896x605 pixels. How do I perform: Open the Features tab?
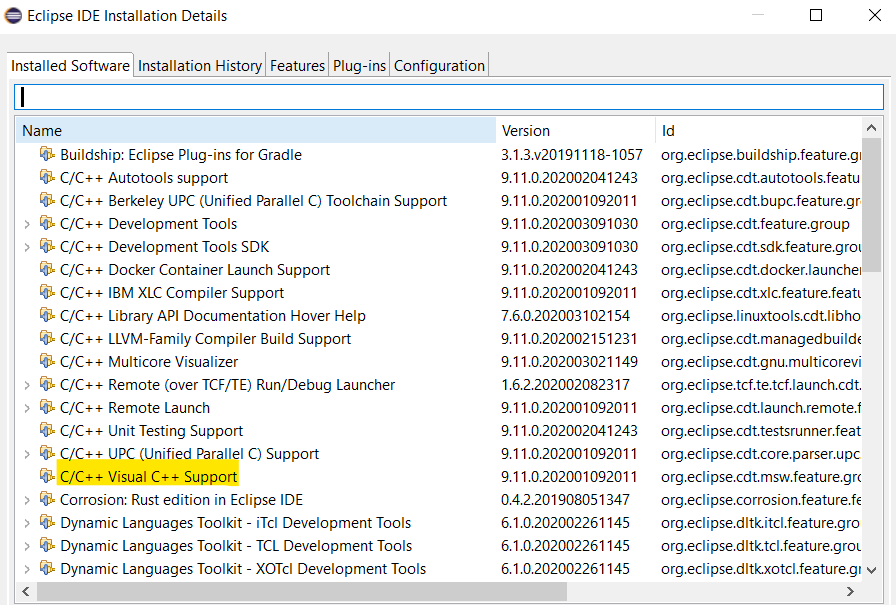coord(297,66)
